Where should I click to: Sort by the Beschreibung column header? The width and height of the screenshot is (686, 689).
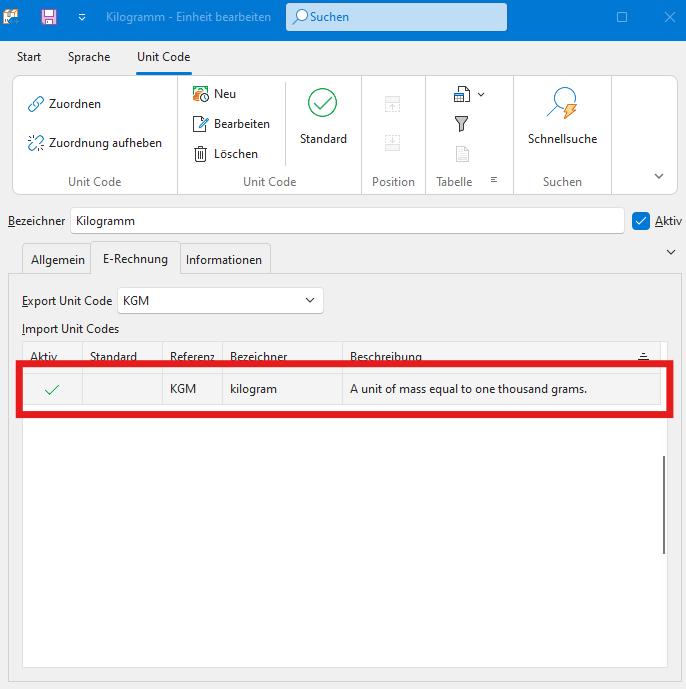pyautogui.click(x=386, y=357)
